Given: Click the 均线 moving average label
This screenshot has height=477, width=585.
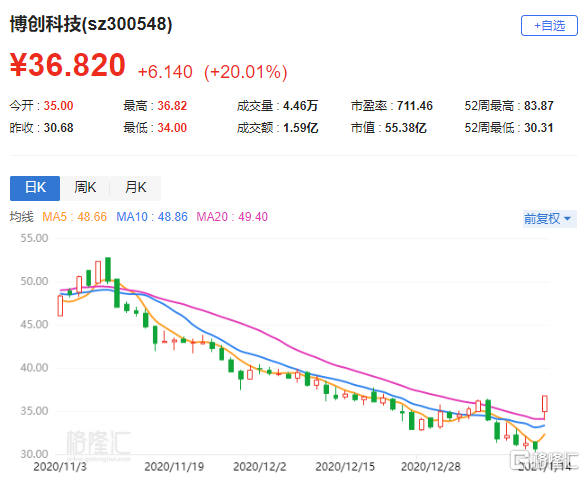Looking at the screenshot, I should [x=22, y=217].
